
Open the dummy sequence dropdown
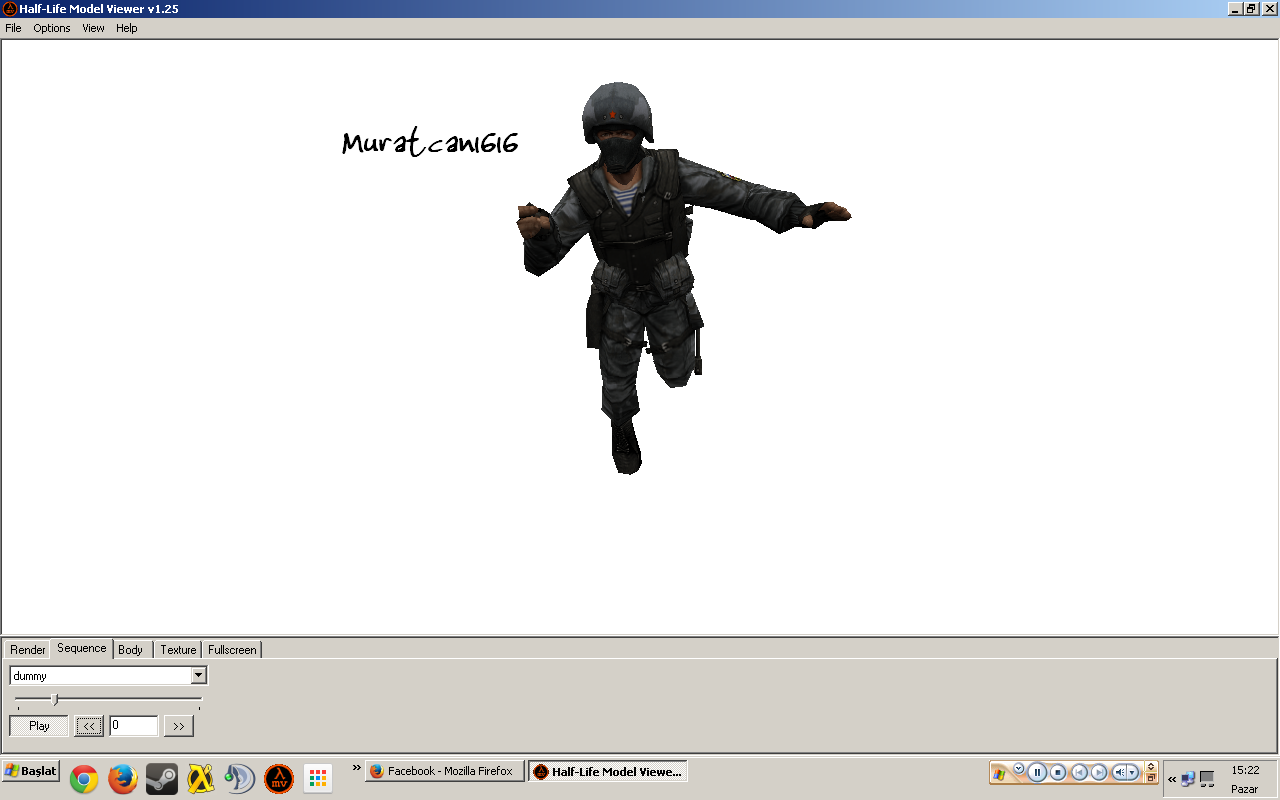point(198,675)
